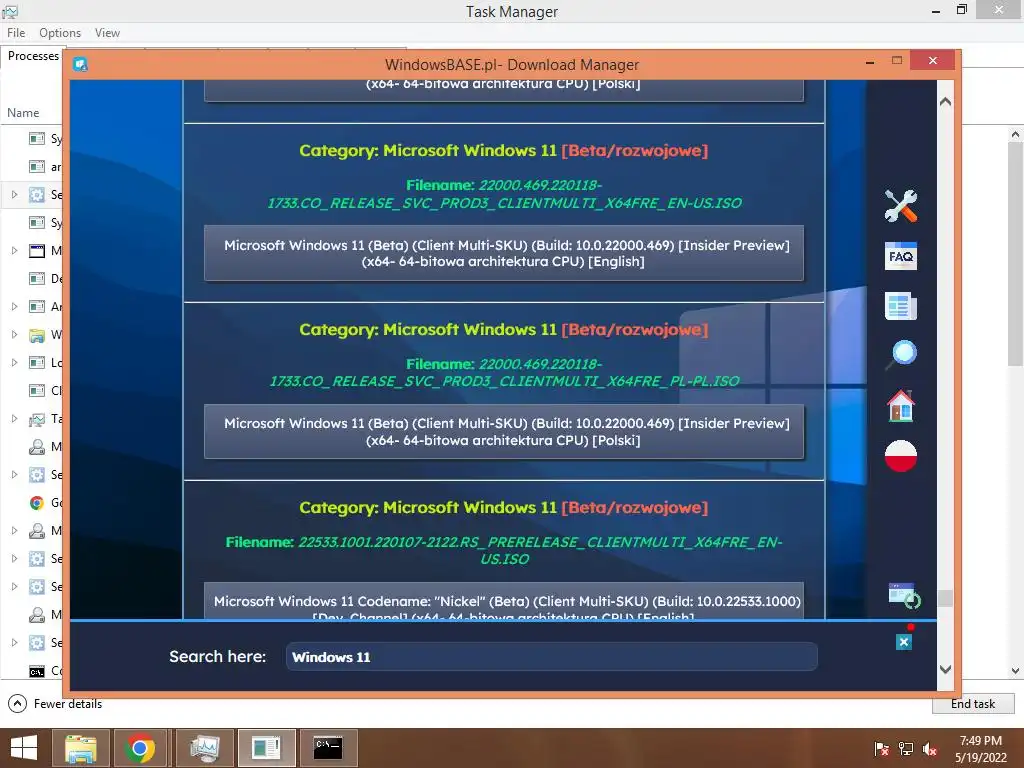Switch to Download Manager taskbar button
This screenshot has height=768, width=1024.
click(x=266, y=748)
